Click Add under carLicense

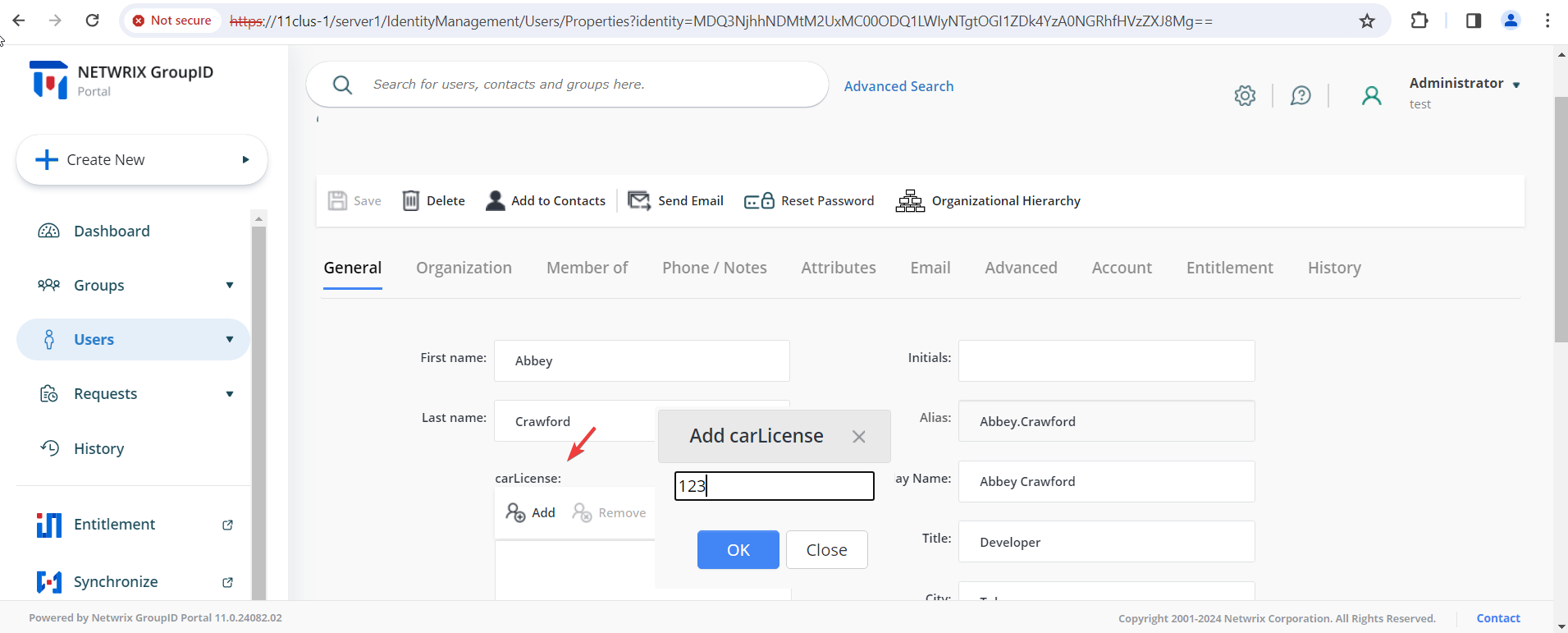pos(531,512)
